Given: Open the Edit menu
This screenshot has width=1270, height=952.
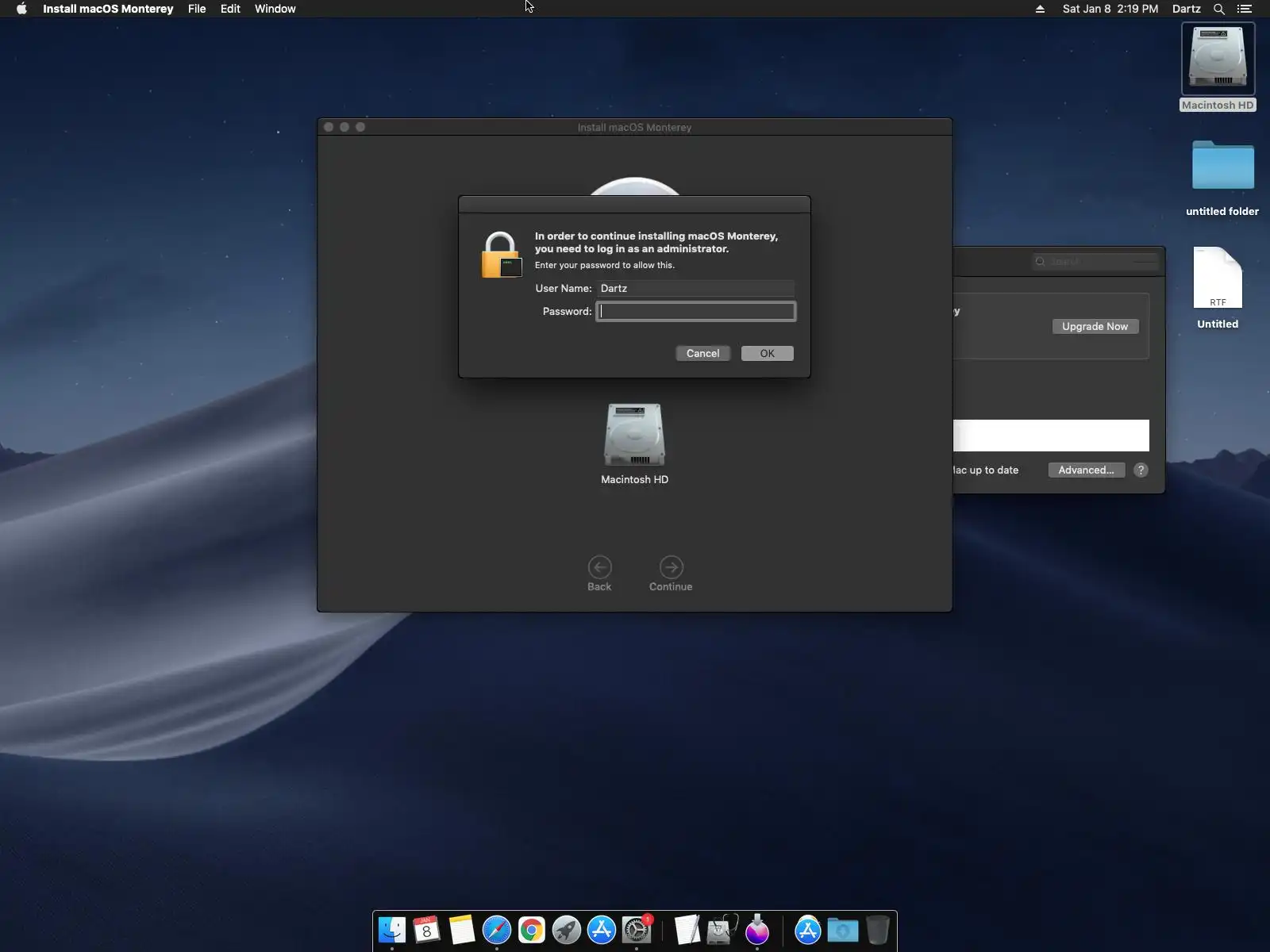Looking at the screenshot, I should click(x=230, y=9).
